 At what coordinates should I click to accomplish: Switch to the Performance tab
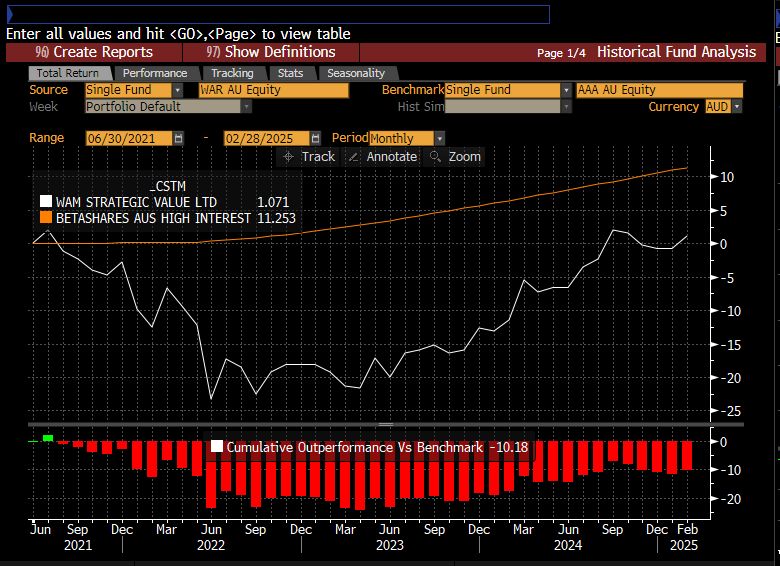pyautogui.click(x=155, y=73)
